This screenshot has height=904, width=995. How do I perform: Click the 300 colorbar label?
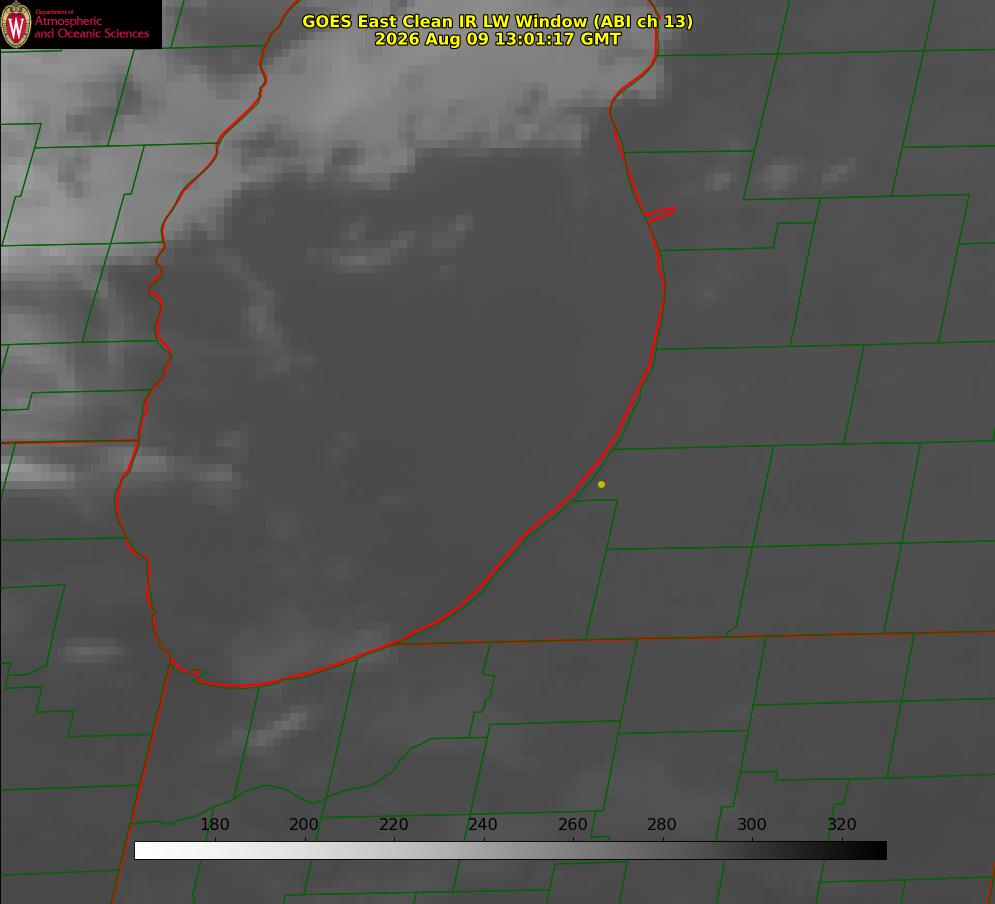[752, 824]
